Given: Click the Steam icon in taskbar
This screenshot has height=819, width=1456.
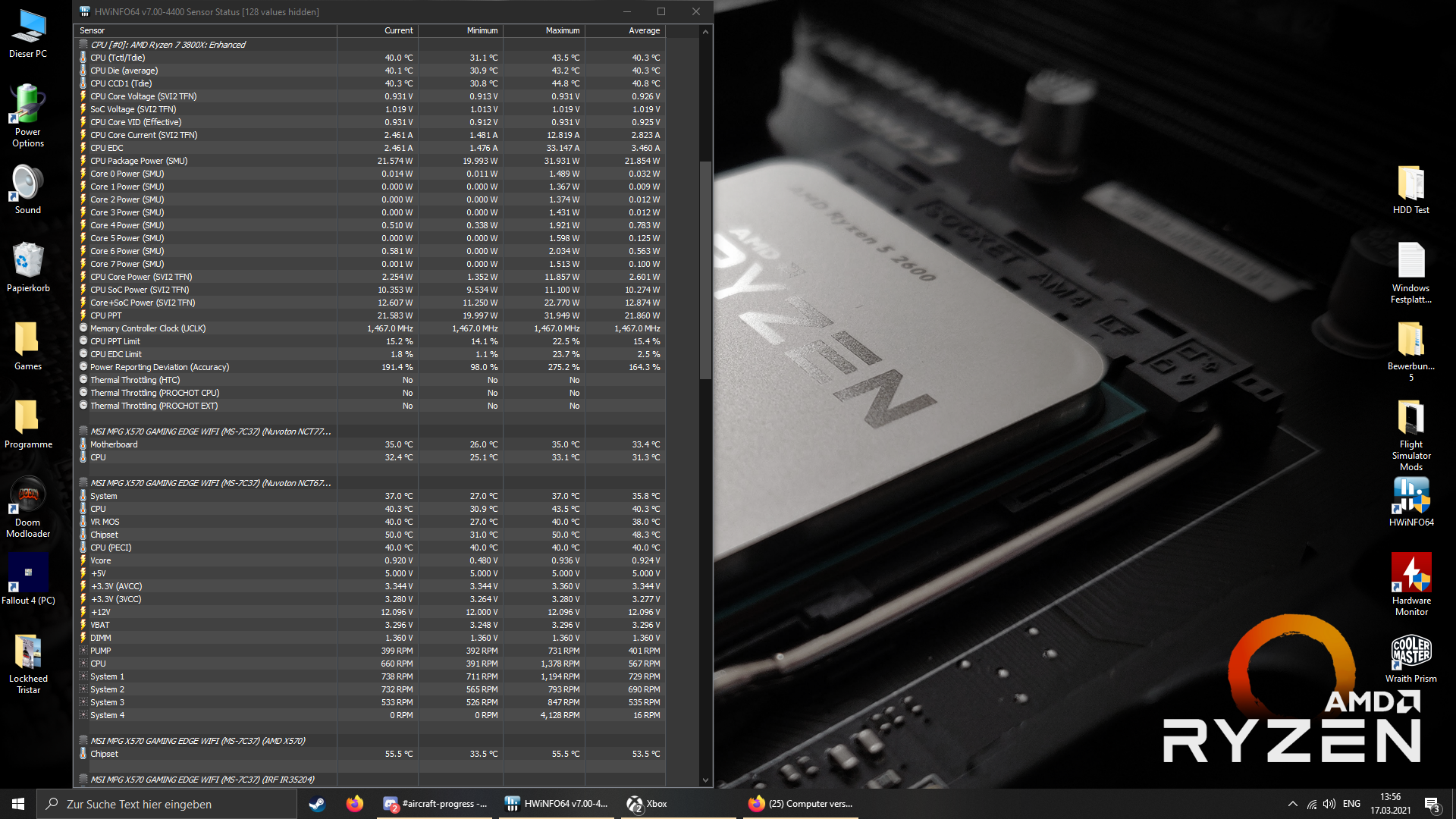Looking at the screenshot, I should (x=317, y=804).
